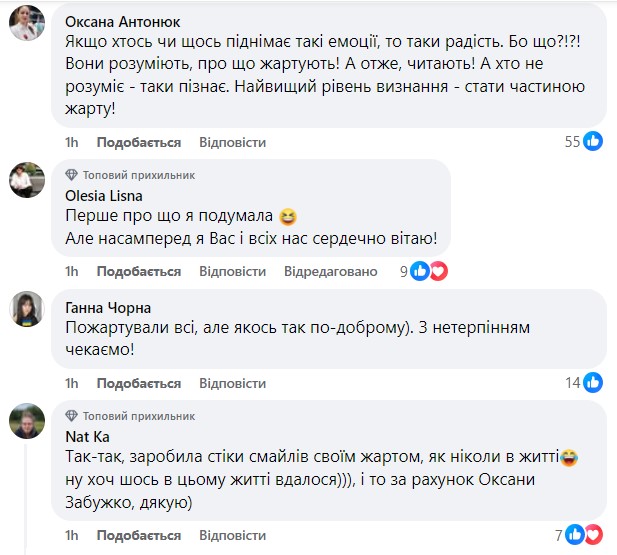Viewport: 617px width, 555px height.
Task: Open Olesia Lisna's profile picture
Action: pyautogui.click(x=27, y=181)
